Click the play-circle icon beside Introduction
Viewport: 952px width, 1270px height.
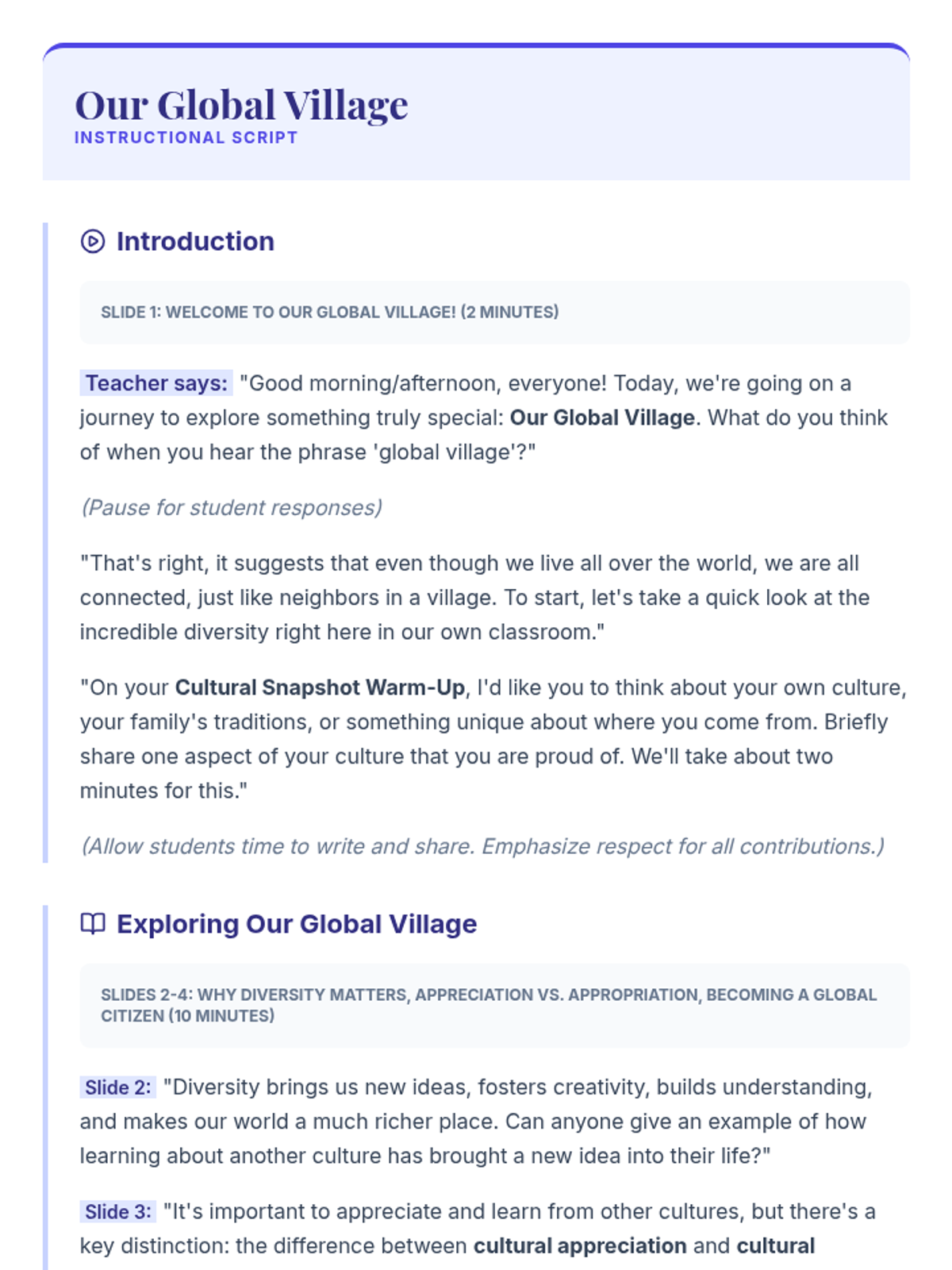tap(93, 241)
